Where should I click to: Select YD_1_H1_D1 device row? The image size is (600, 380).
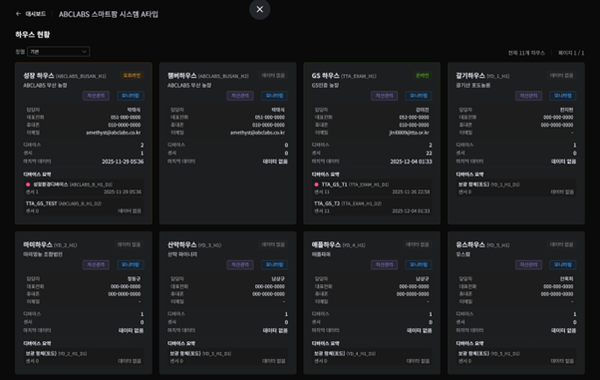[x=516, y=188]
